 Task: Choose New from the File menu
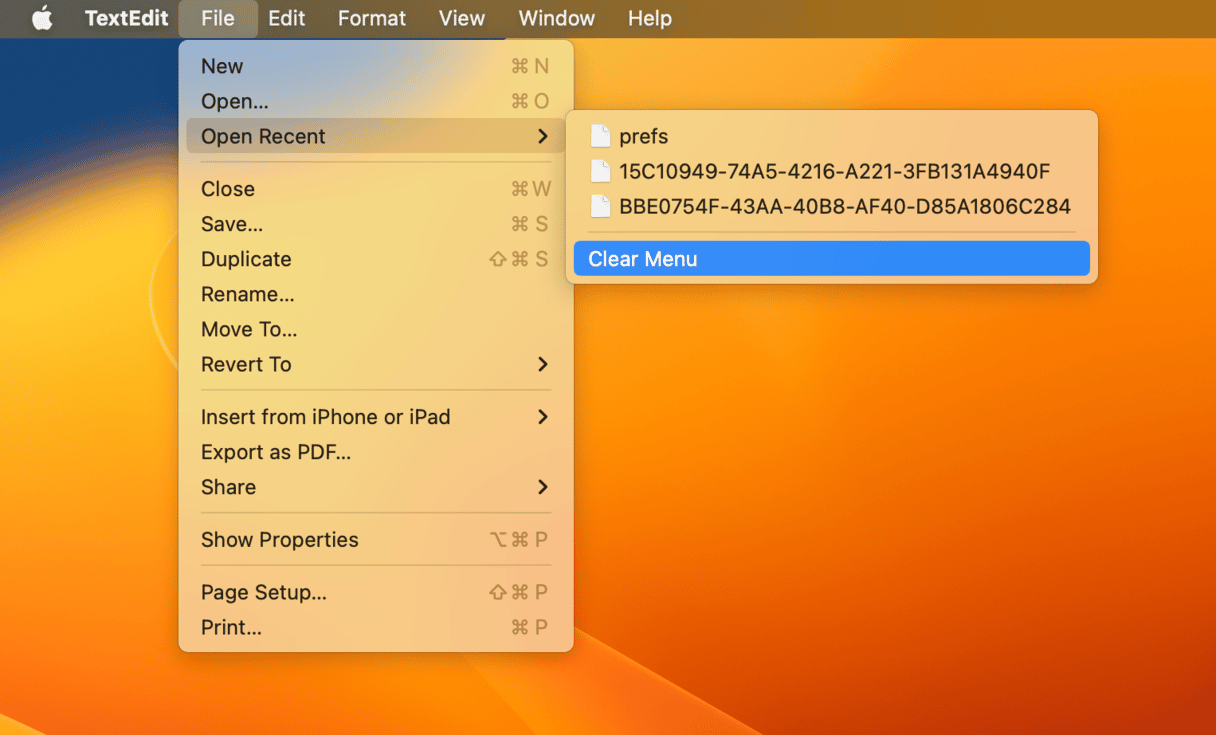click(376, 66)
